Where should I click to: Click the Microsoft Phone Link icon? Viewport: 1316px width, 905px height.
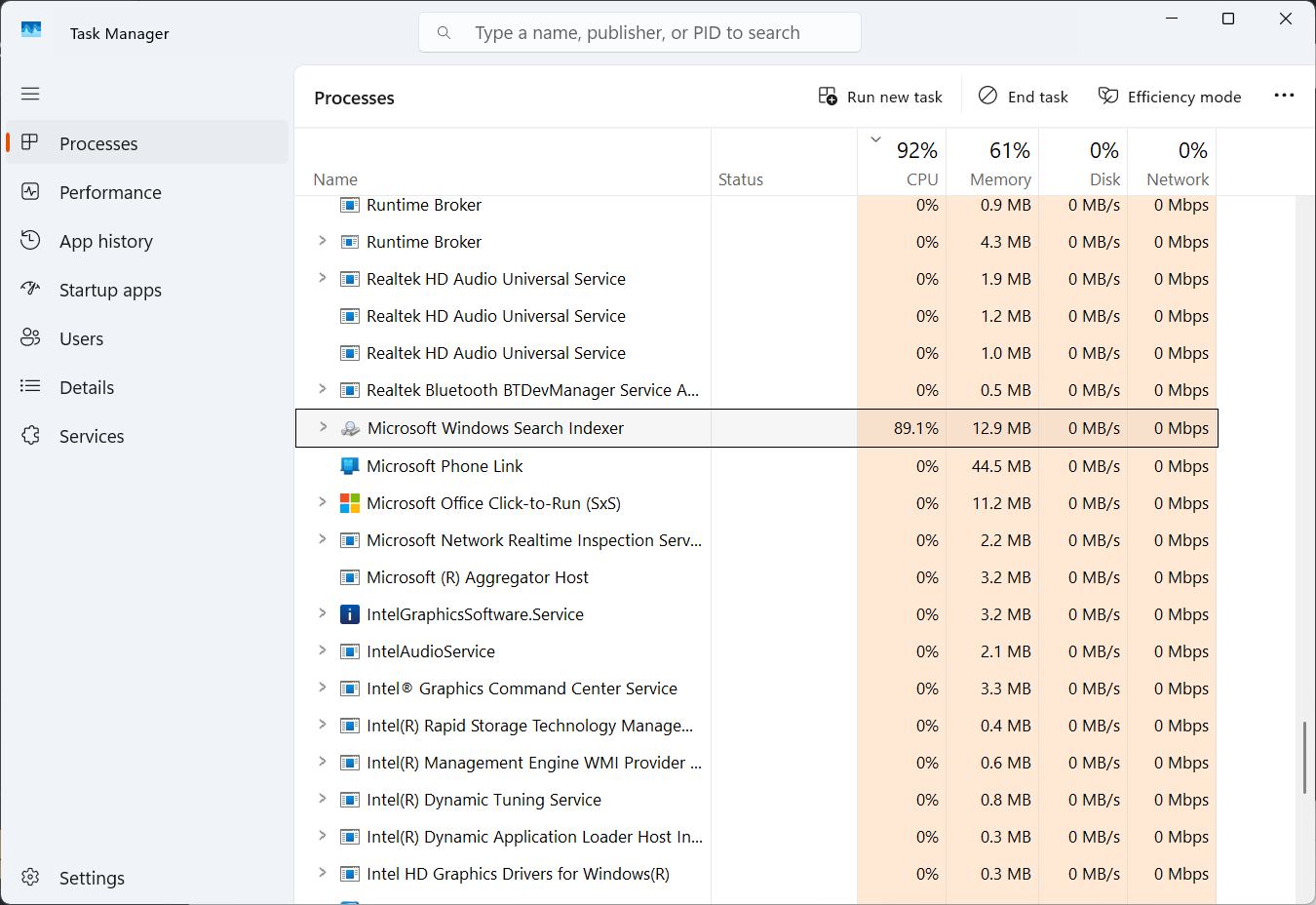click(349, 466)
